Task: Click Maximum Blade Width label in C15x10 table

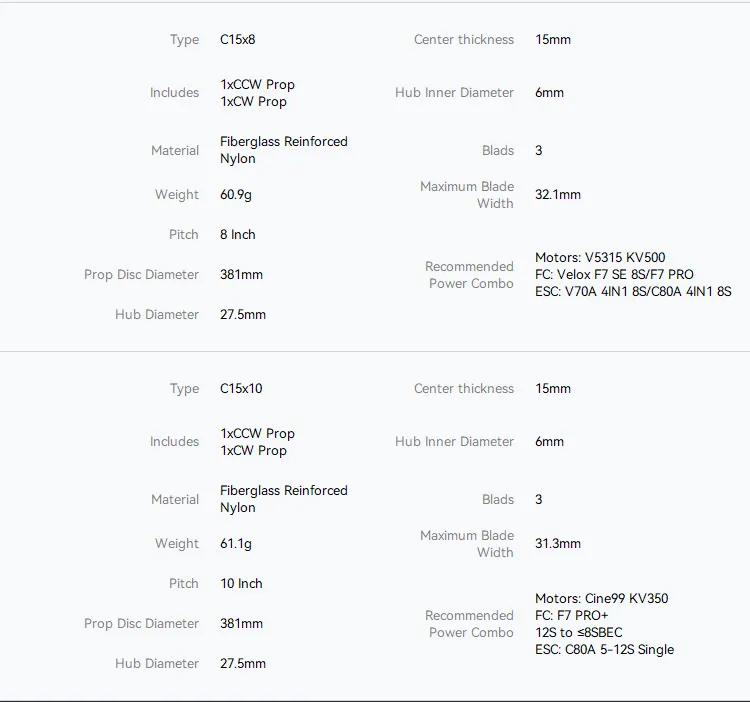Action: point(467,544)
